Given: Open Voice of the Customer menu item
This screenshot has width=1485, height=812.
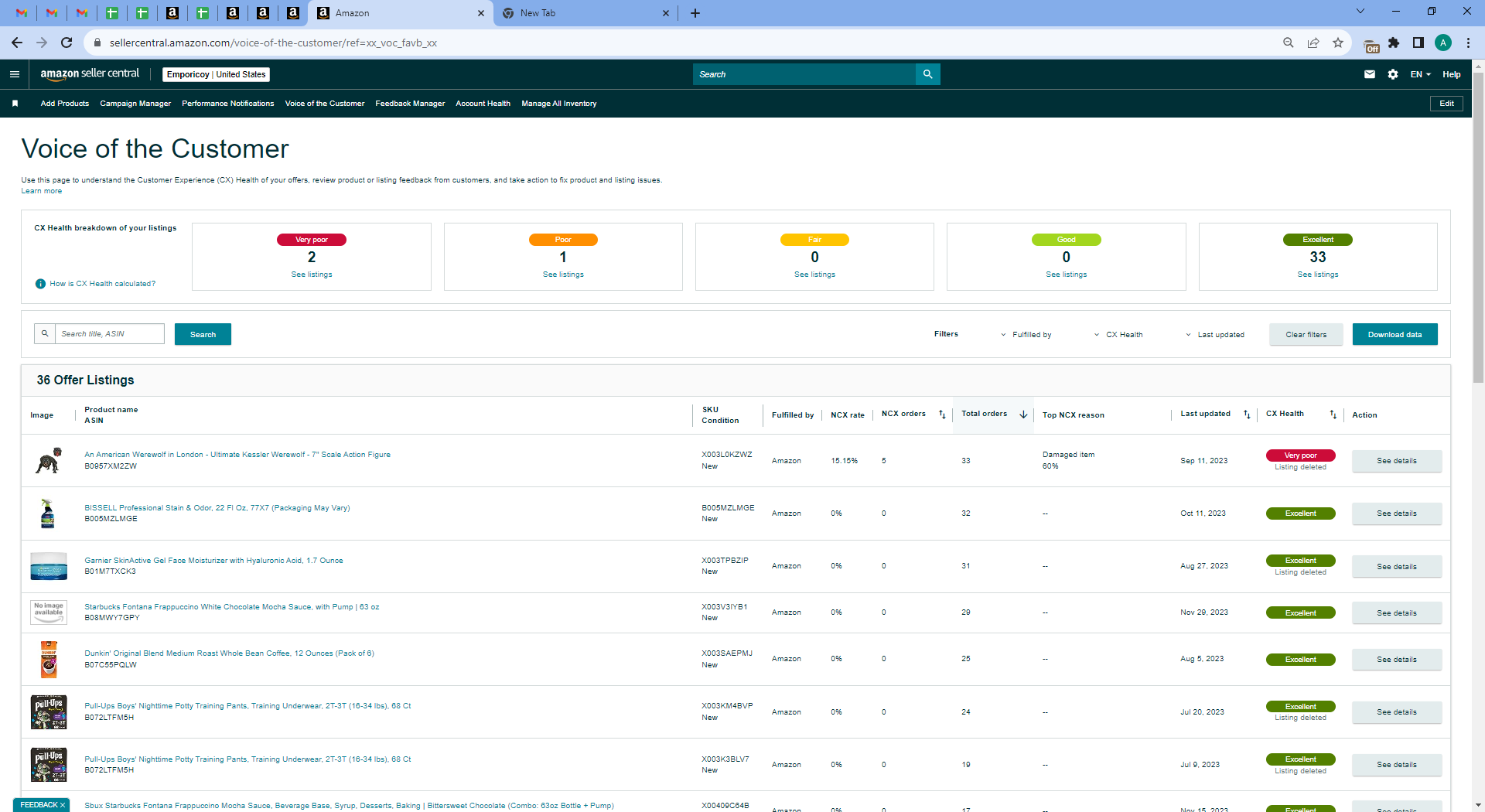Looking at the screenshot, I should coord(325,104).
